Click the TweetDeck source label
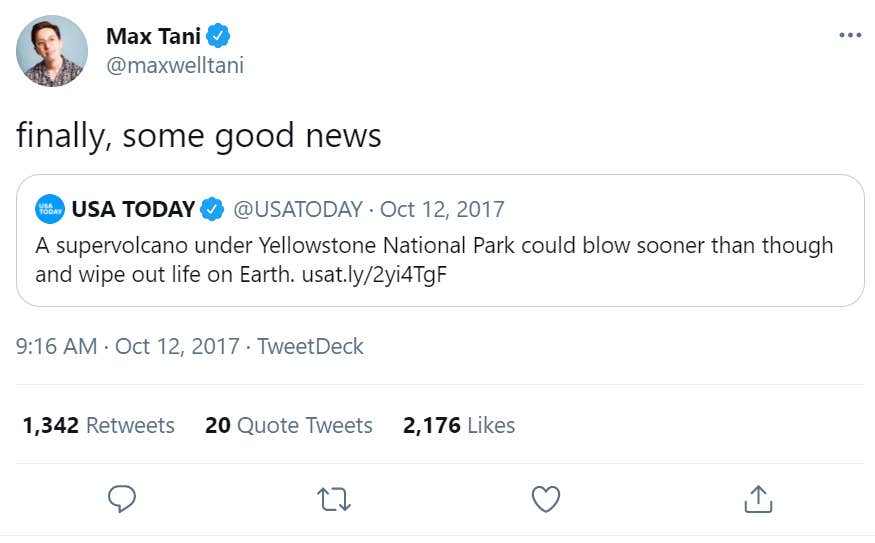 tap(310, 346)
